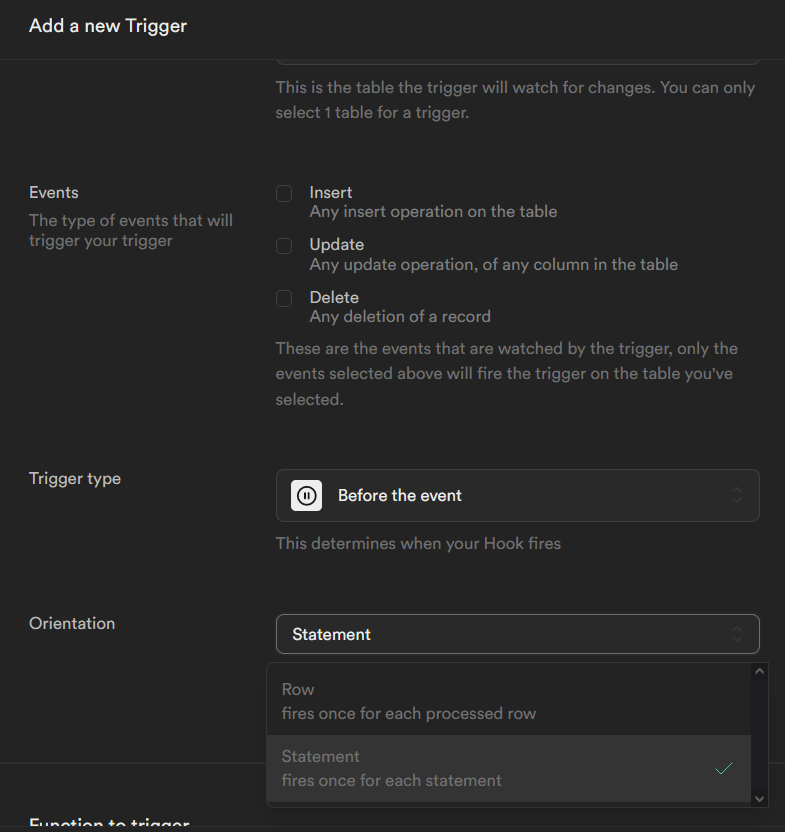Click the 'fires once for each processed row' description
785x832 pixels.
[x=409, y=714]
